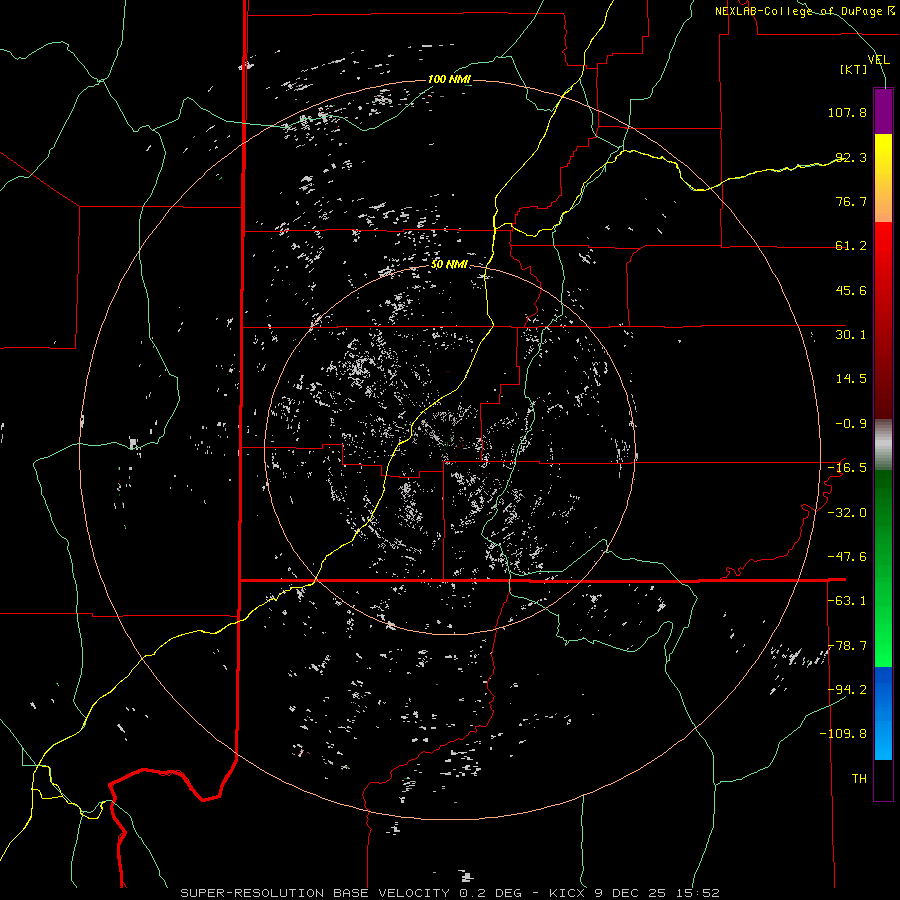Click the 61.2 velocity scale value

pyautogui.click(x=851, y=246)
